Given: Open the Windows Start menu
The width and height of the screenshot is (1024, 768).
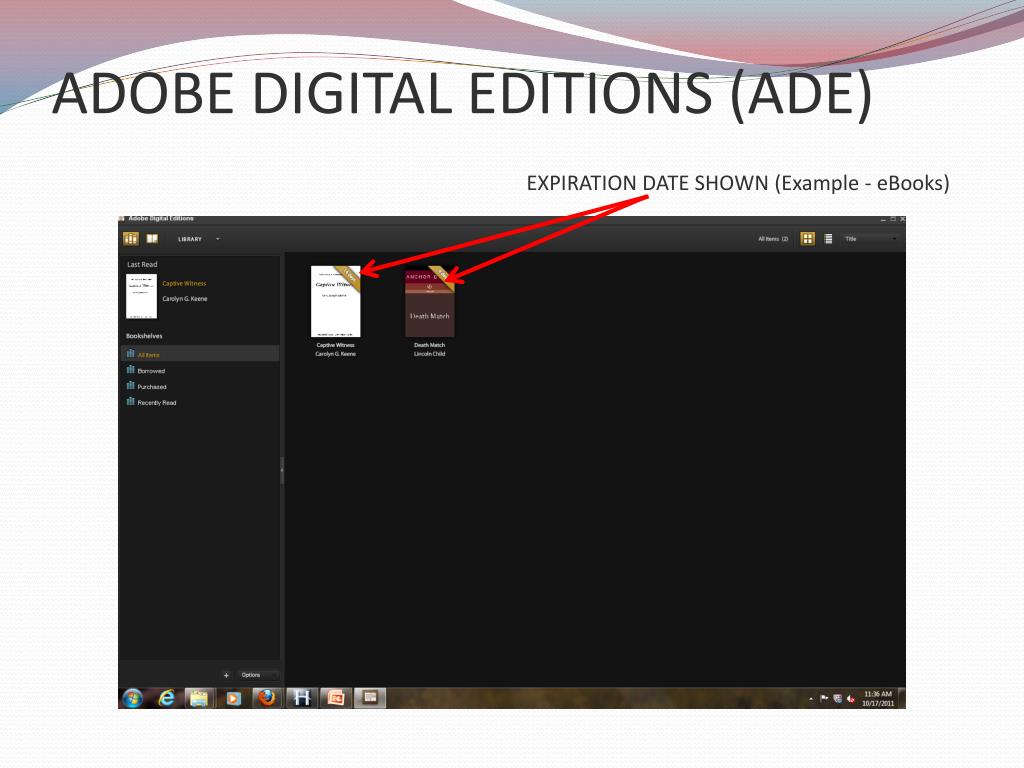Looking at the screenshot, I should [x=133, y=698].
